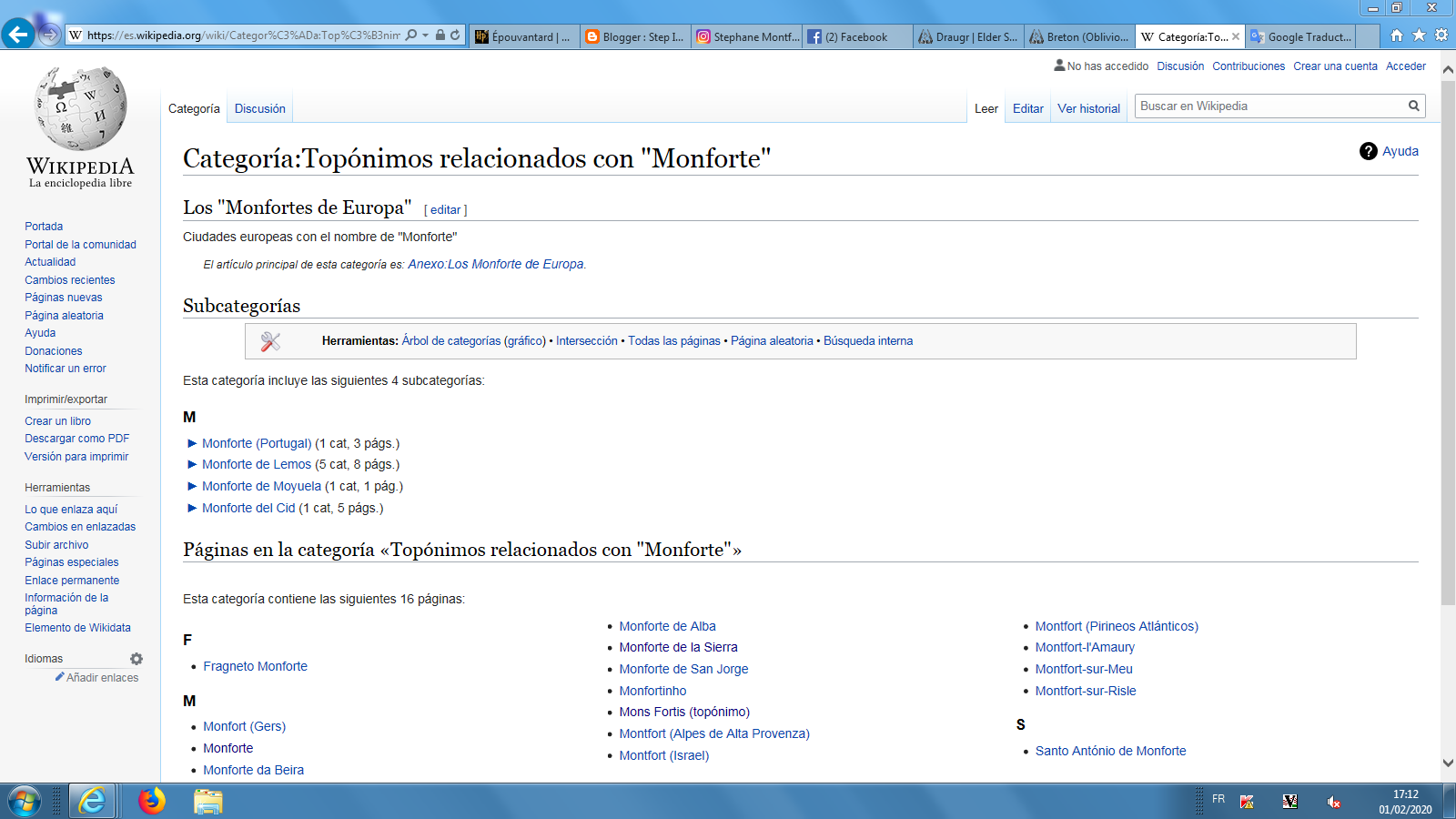Screen dimensions: 1456x819
Task: Click the Idiomas settings gear icon
Action: point(136,659)
